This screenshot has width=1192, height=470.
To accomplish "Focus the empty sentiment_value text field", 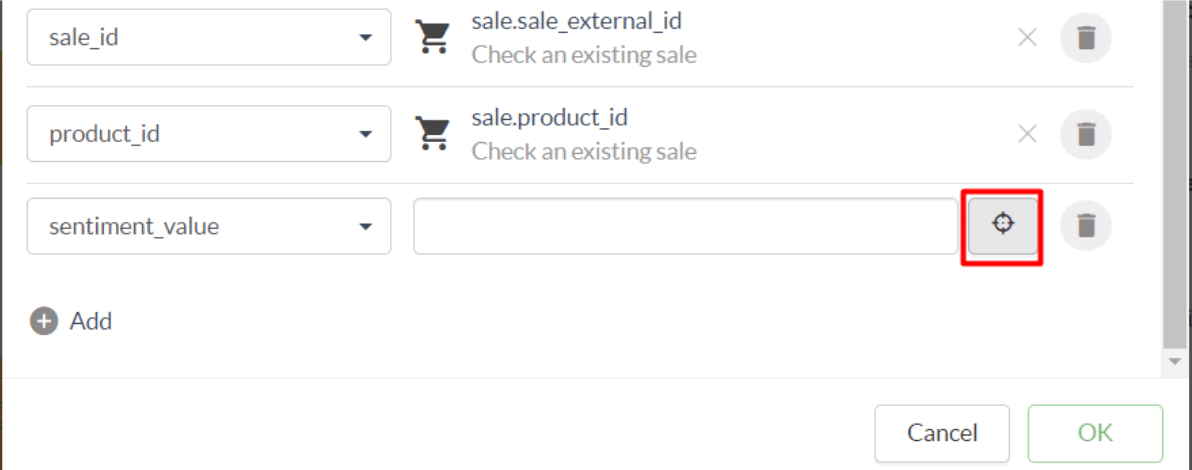I will pyautogui.click(x=685, y=227).
